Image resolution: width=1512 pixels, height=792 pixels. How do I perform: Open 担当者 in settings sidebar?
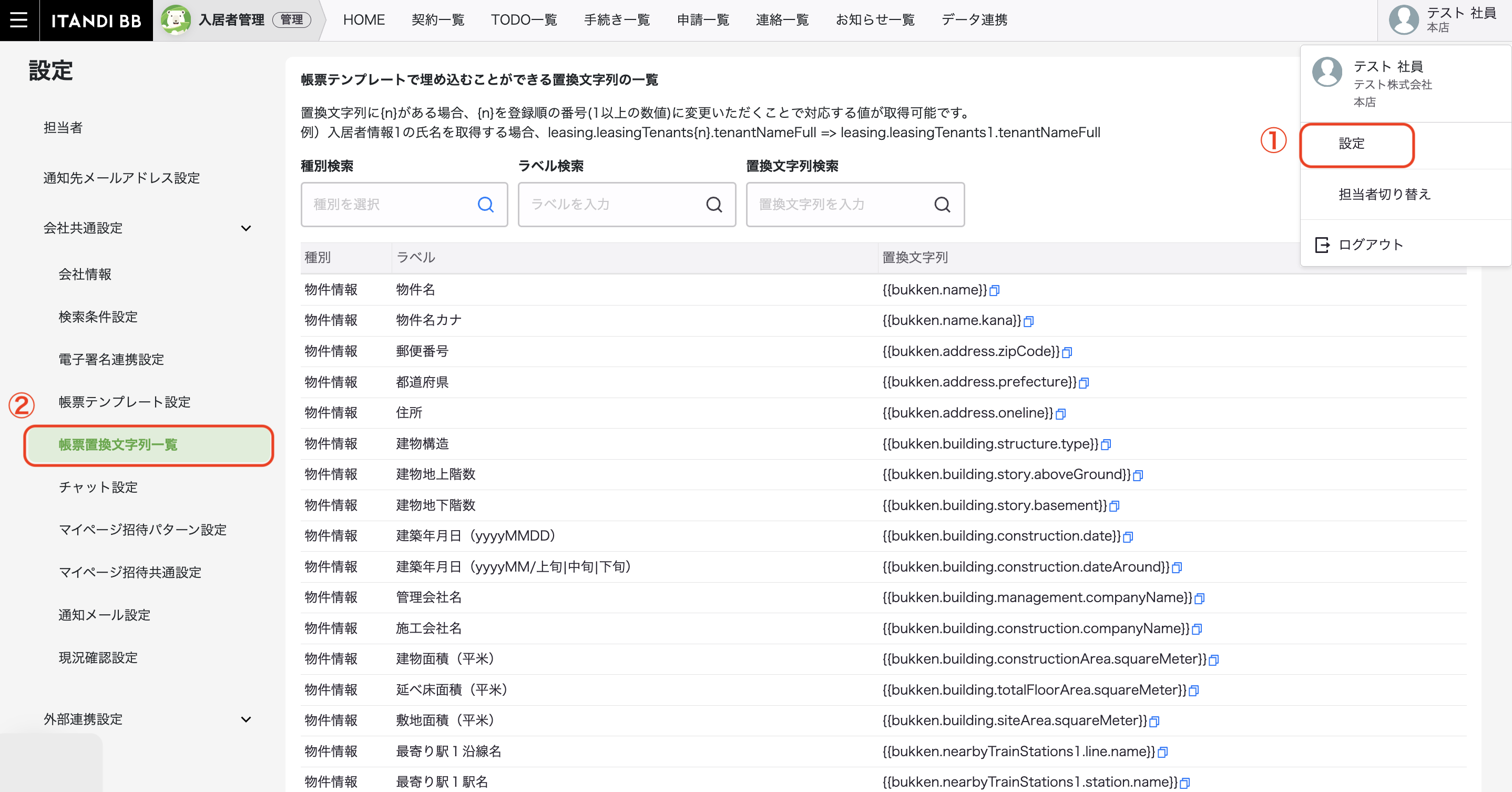(x=63, y=128)
